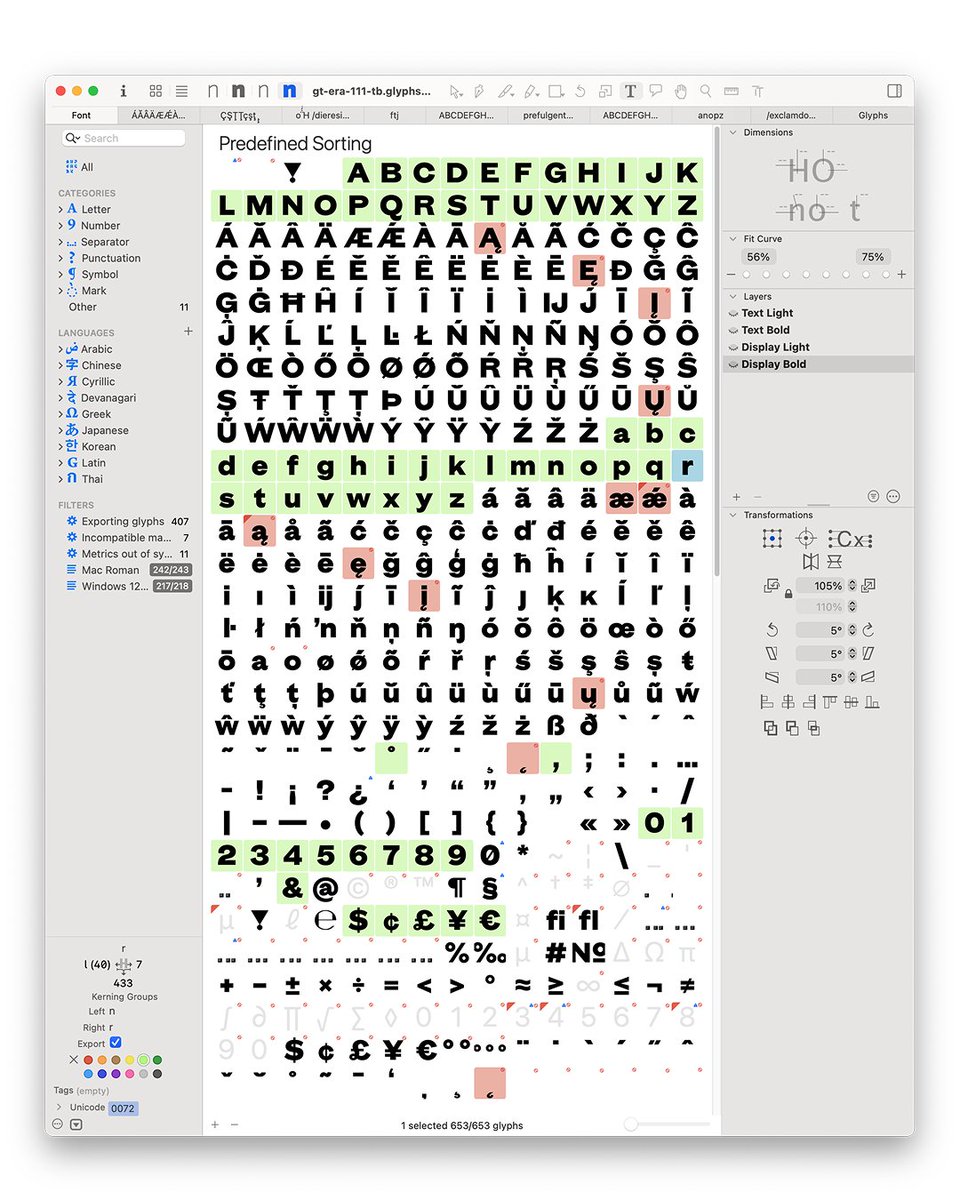Select the arrow Select tool

456,91
